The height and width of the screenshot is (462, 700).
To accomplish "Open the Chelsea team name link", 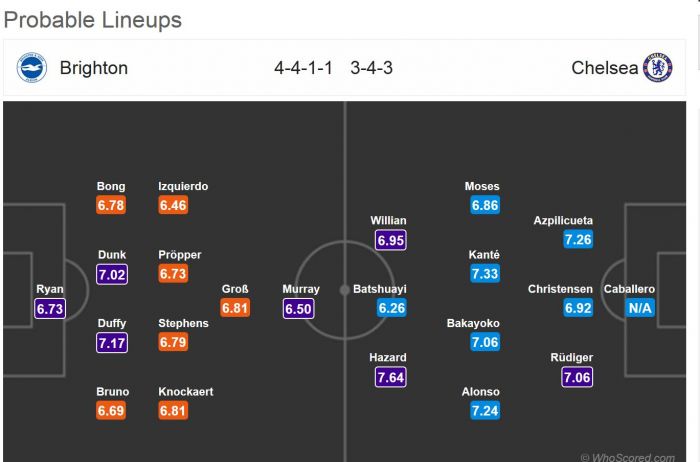I will click(603, 68).
